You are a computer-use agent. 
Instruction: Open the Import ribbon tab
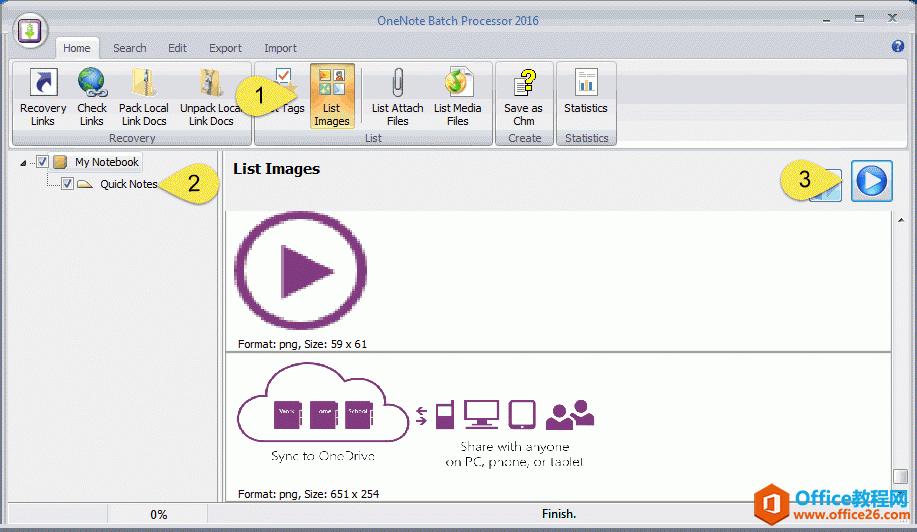280,48
